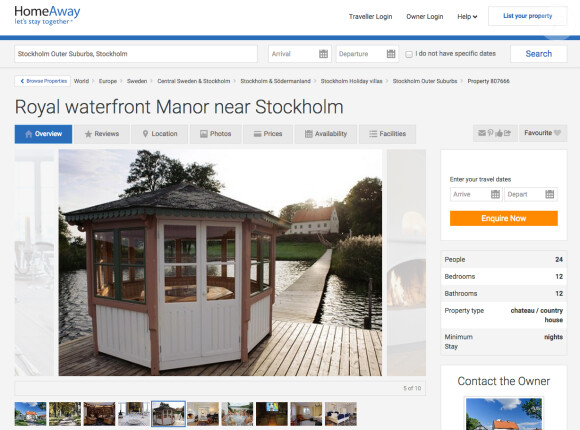The height and width of the screenshot is (430, 580).
Task: Click the email envelope share icon
Action: coord(482,133)
